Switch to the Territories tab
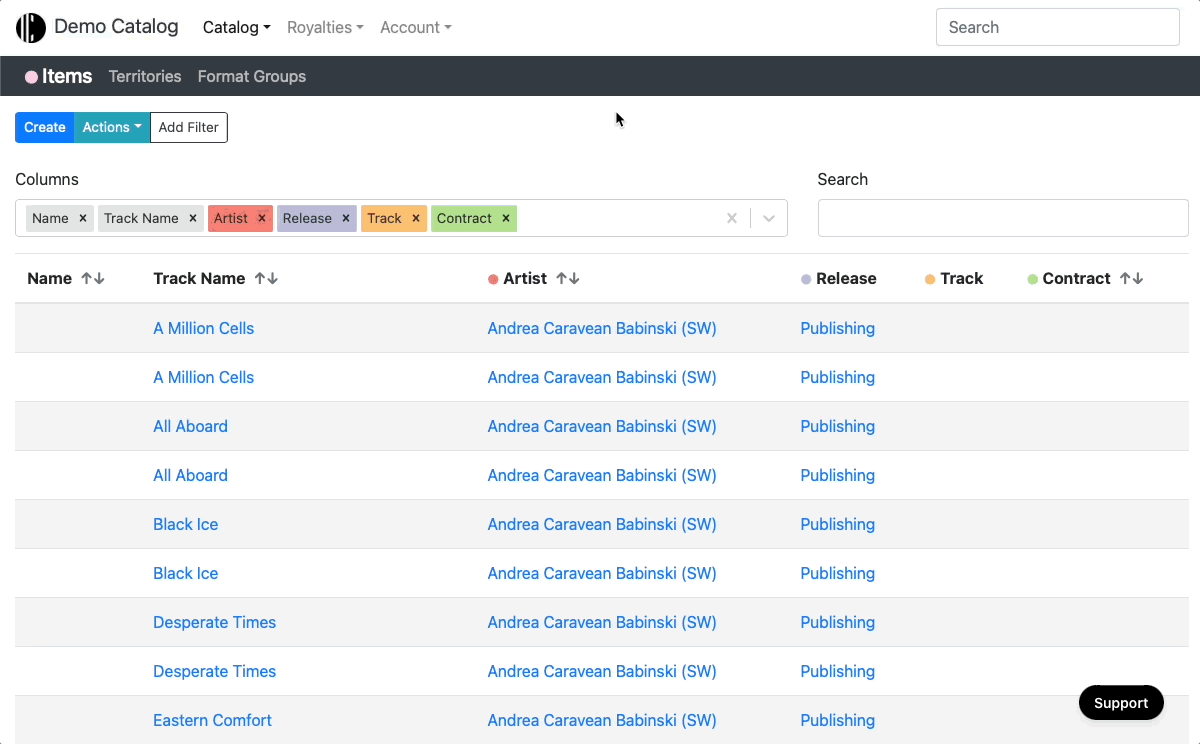This screenshot has height=744, width=1200. pyautogui.click(x=145, y=76)
